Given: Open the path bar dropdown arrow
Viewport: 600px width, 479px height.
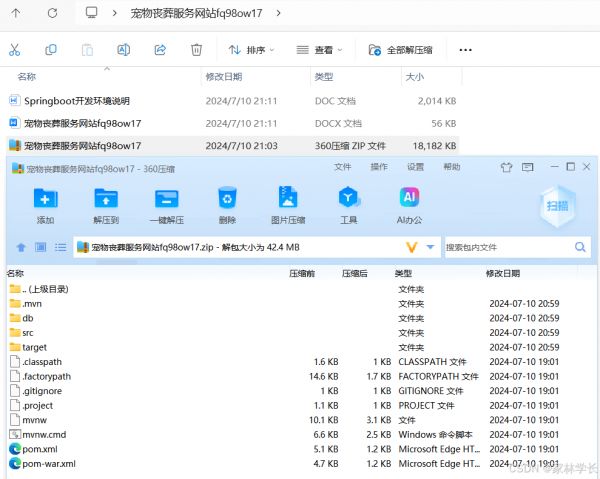Looking at the screenshot, I should [x=430, y=247].
